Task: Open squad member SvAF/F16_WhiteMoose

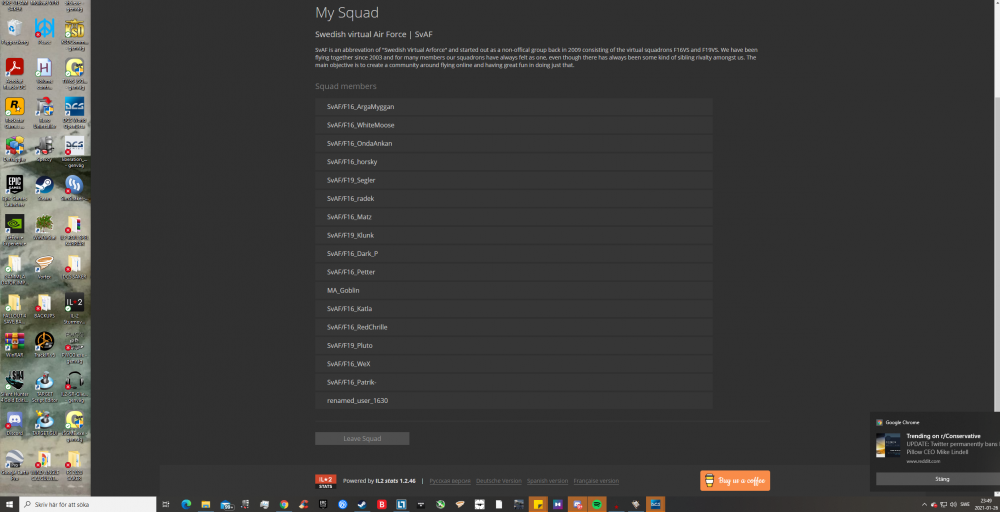Action: (x=513, y=125)
